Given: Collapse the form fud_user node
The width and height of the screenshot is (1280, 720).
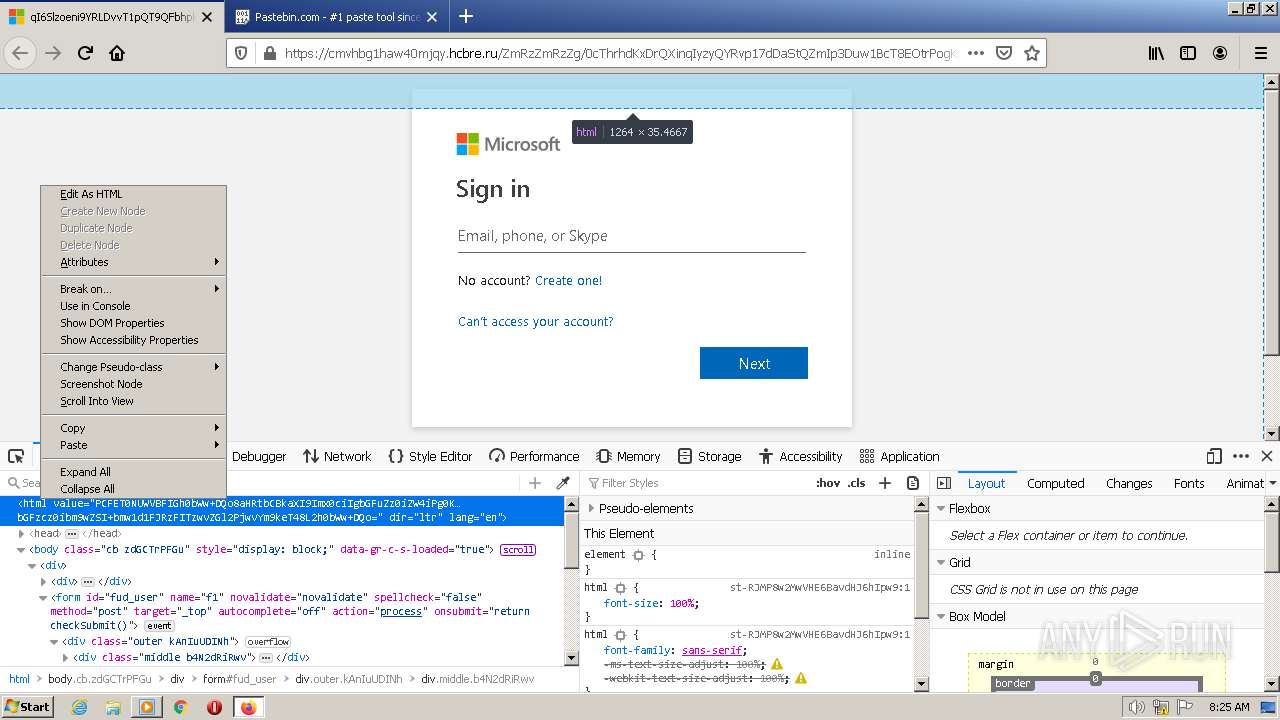Looking at the screenshot, I should coord(43,598).
